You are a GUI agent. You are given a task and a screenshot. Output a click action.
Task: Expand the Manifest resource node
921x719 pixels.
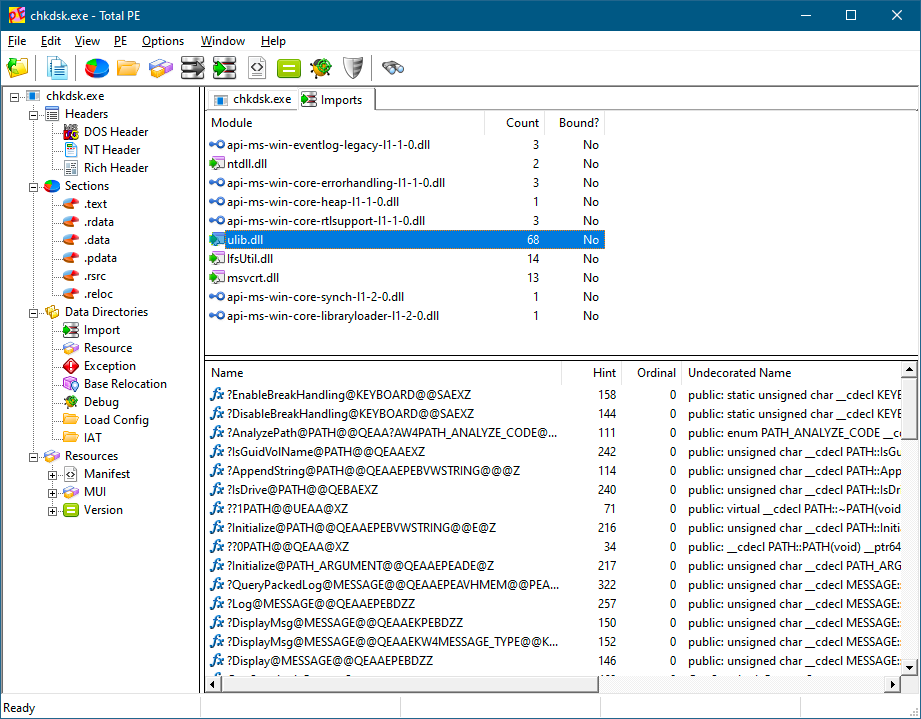52,474
